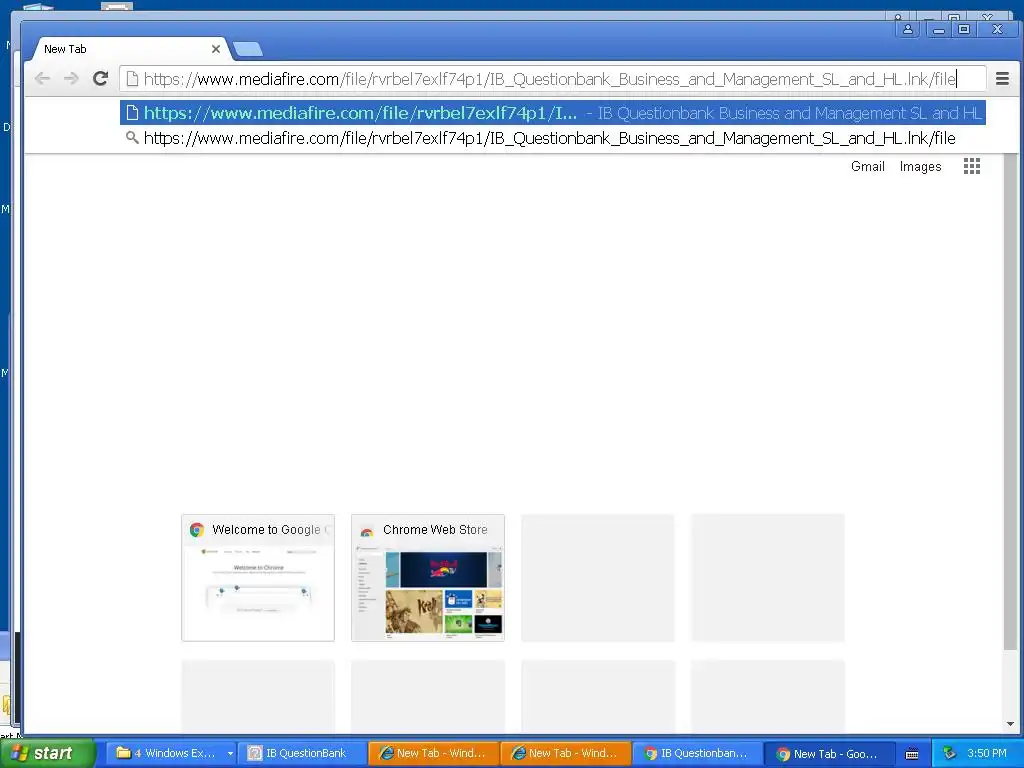Open the Gmail link
The height and width of the screenshot is (768, 1024).
[867, 167]
